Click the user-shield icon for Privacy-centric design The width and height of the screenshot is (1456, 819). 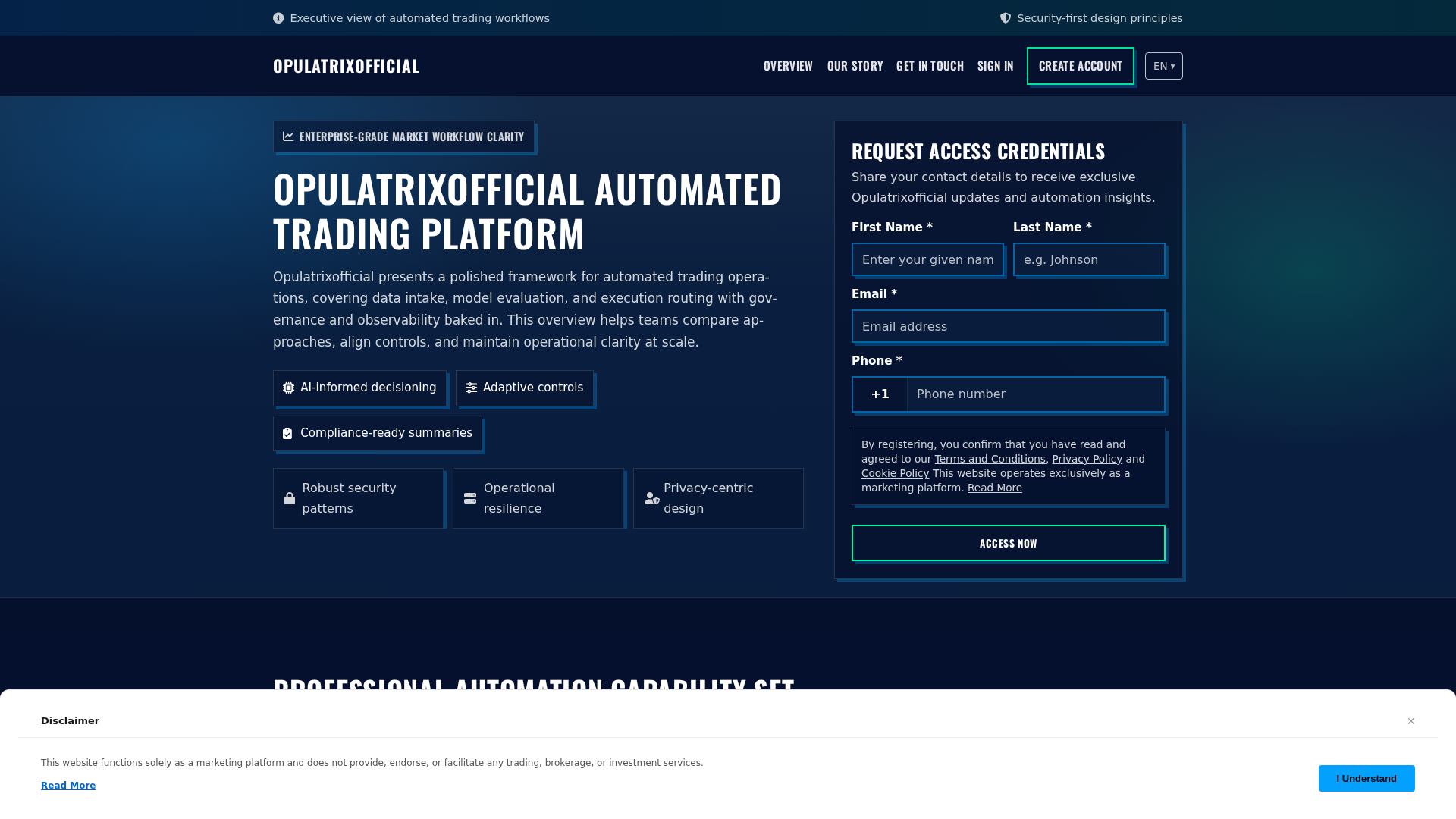point(652,498)
